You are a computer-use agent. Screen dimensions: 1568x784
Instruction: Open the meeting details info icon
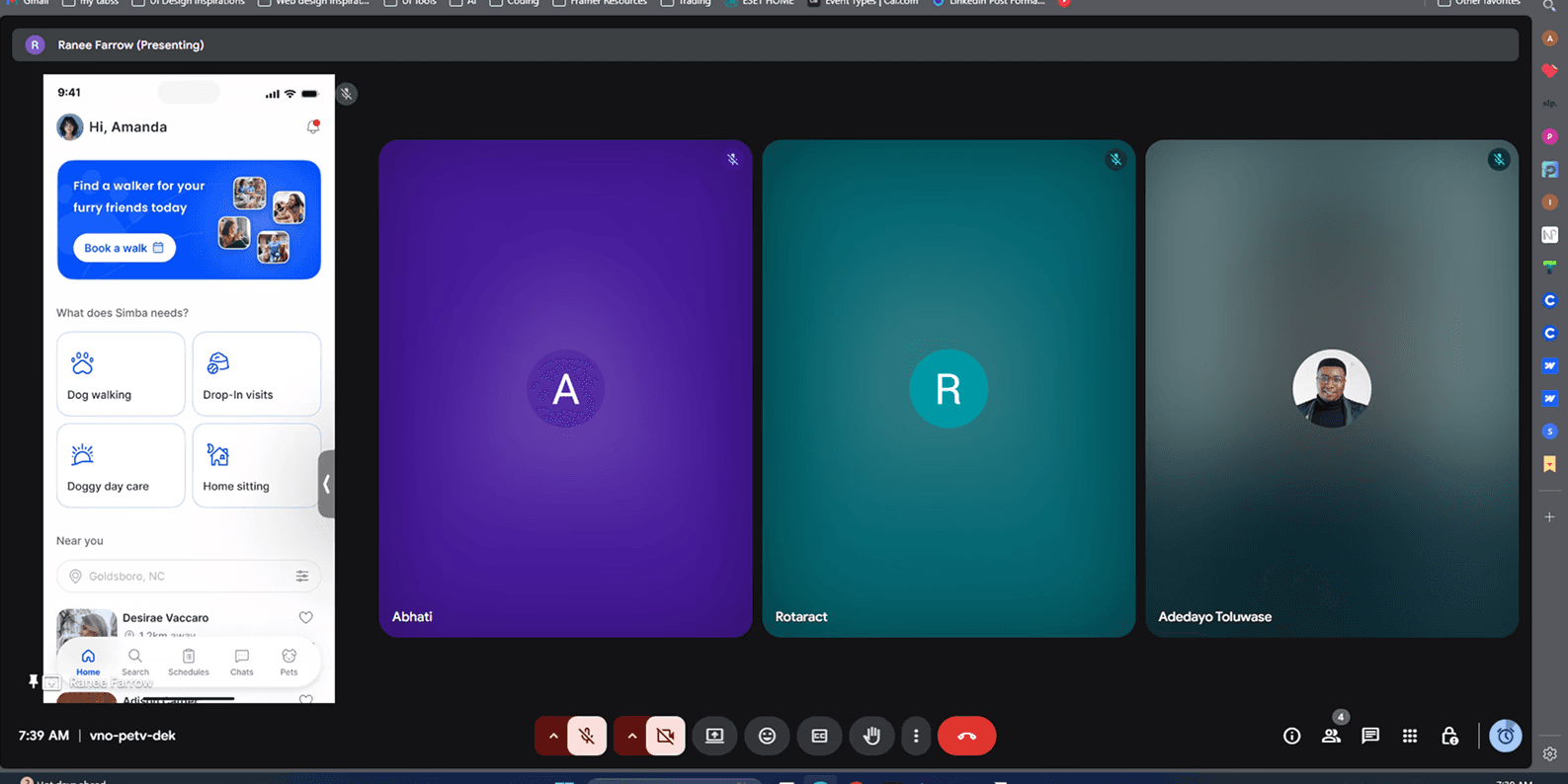1291,736
